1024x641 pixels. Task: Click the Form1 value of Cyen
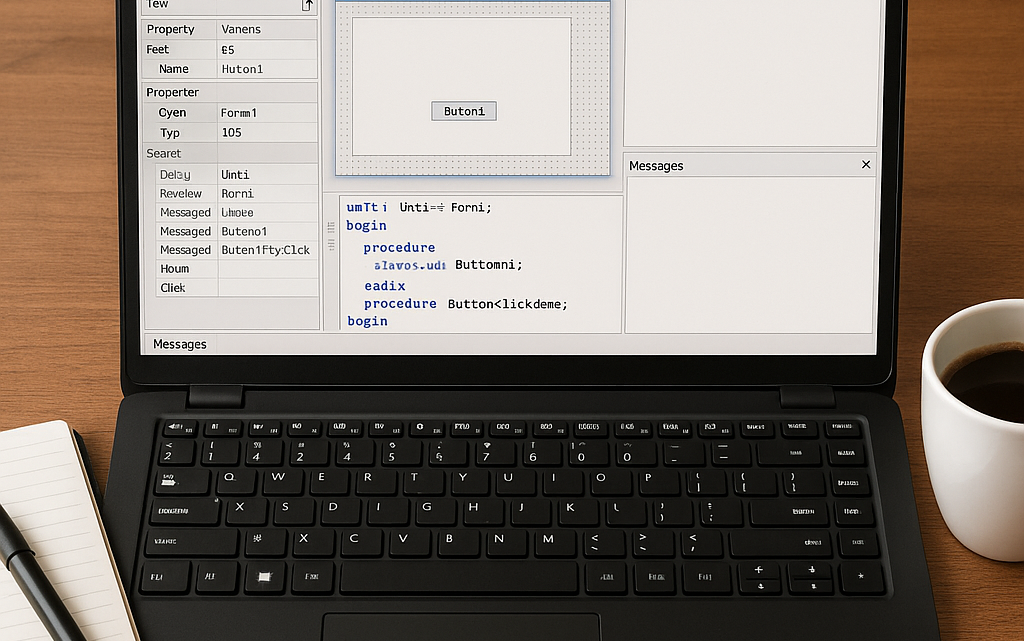pos(239,113)
